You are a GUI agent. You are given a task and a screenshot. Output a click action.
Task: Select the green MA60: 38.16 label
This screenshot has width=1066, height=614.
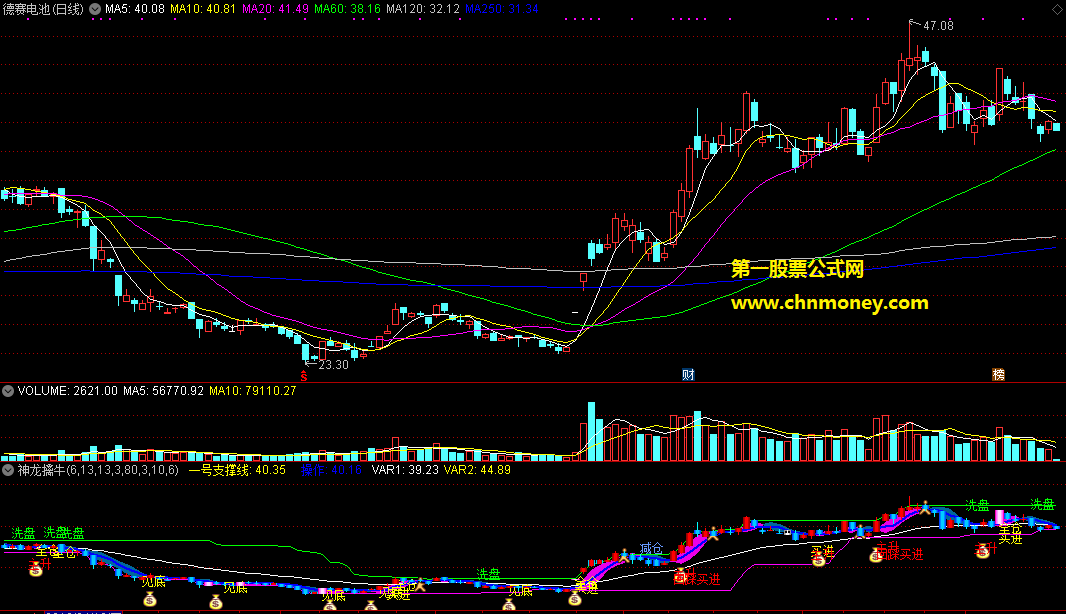tap(347, 9)
